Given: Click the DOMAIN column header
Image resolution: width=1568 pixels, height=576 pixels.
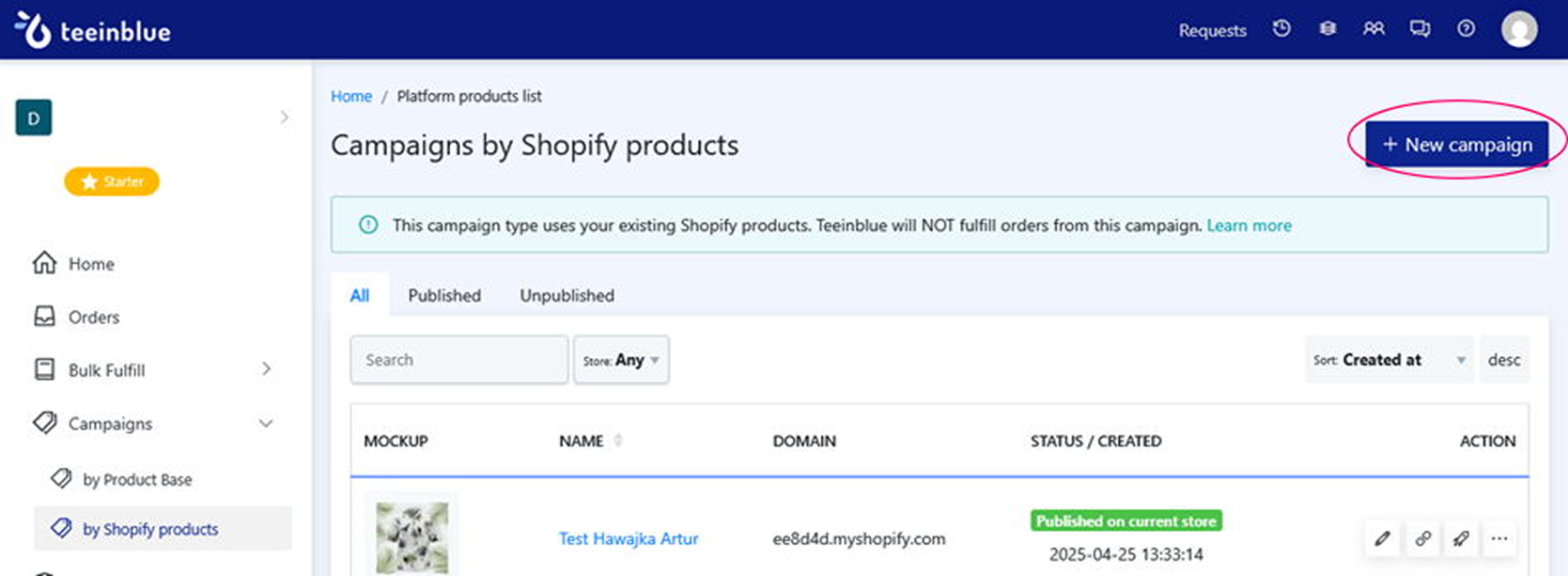Looking at the screenshot, I should coord(804,441).
